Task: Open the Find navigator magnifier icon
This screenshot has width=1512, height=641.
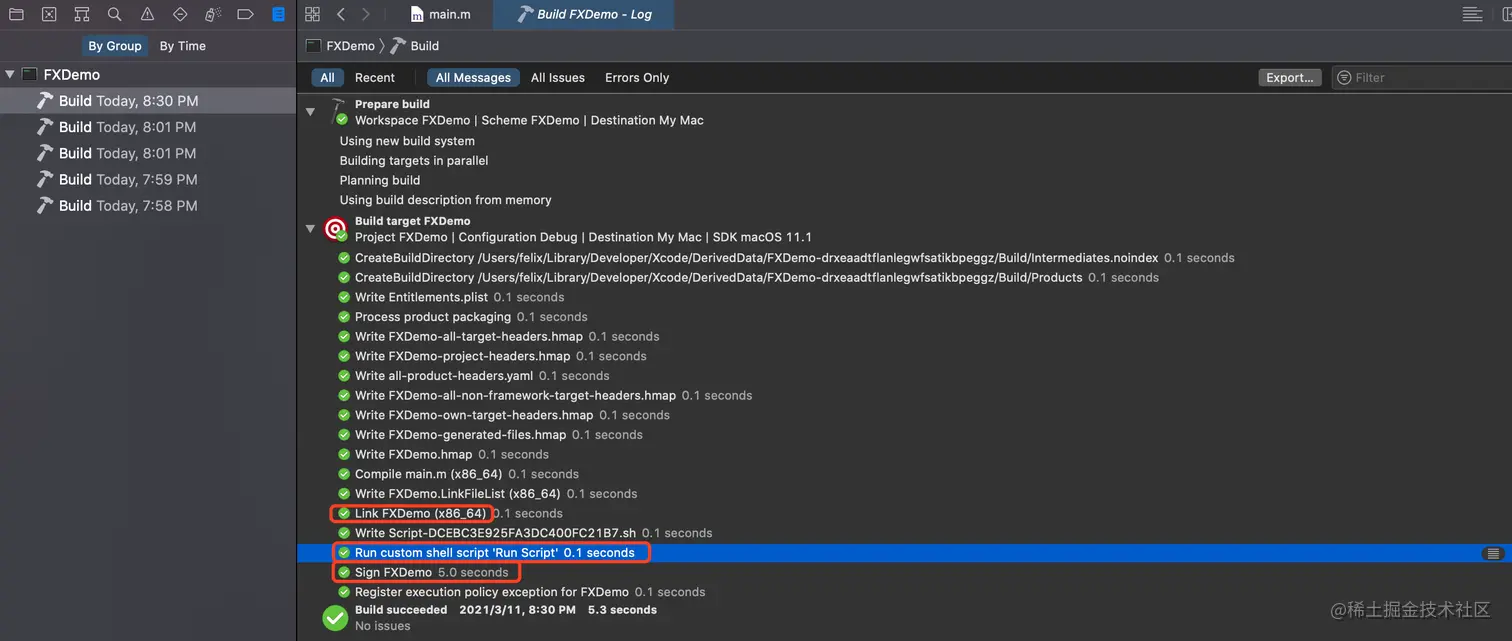Action: tap(114, 14)
